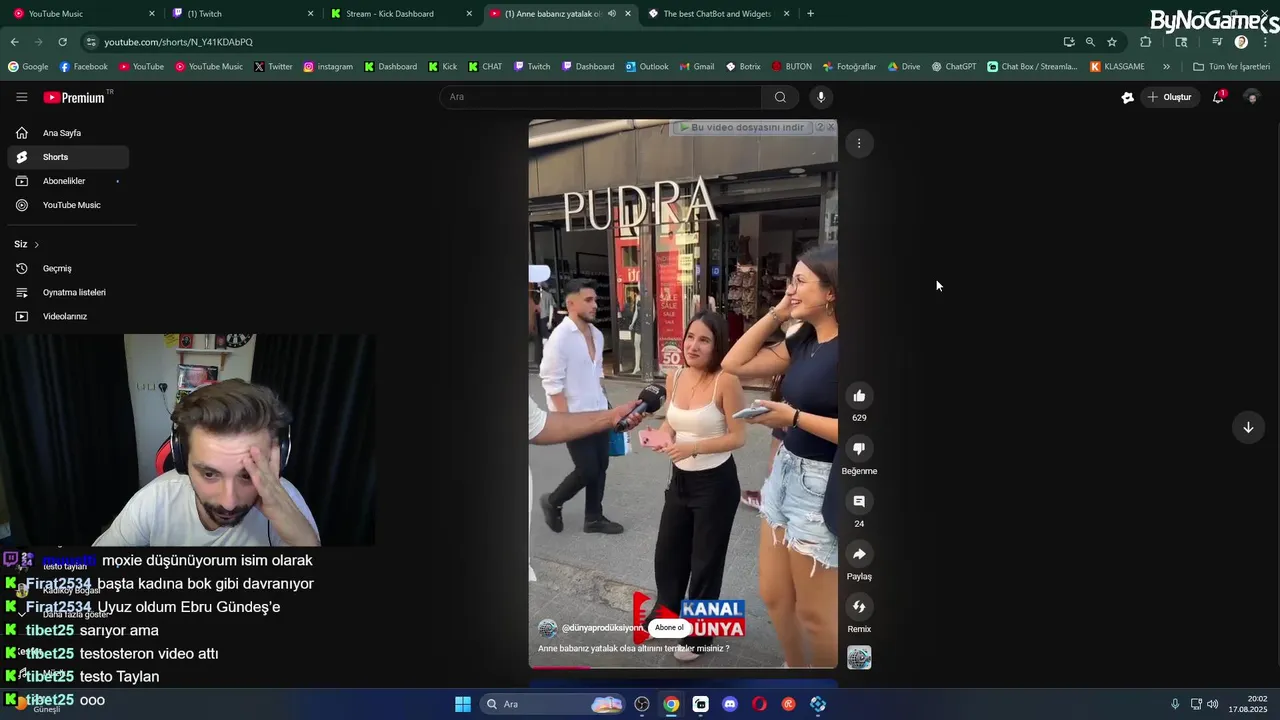1280x720 pixels.
Task: Open @dünyaprodüksiyonn channel link
Action: pos(602,628)
